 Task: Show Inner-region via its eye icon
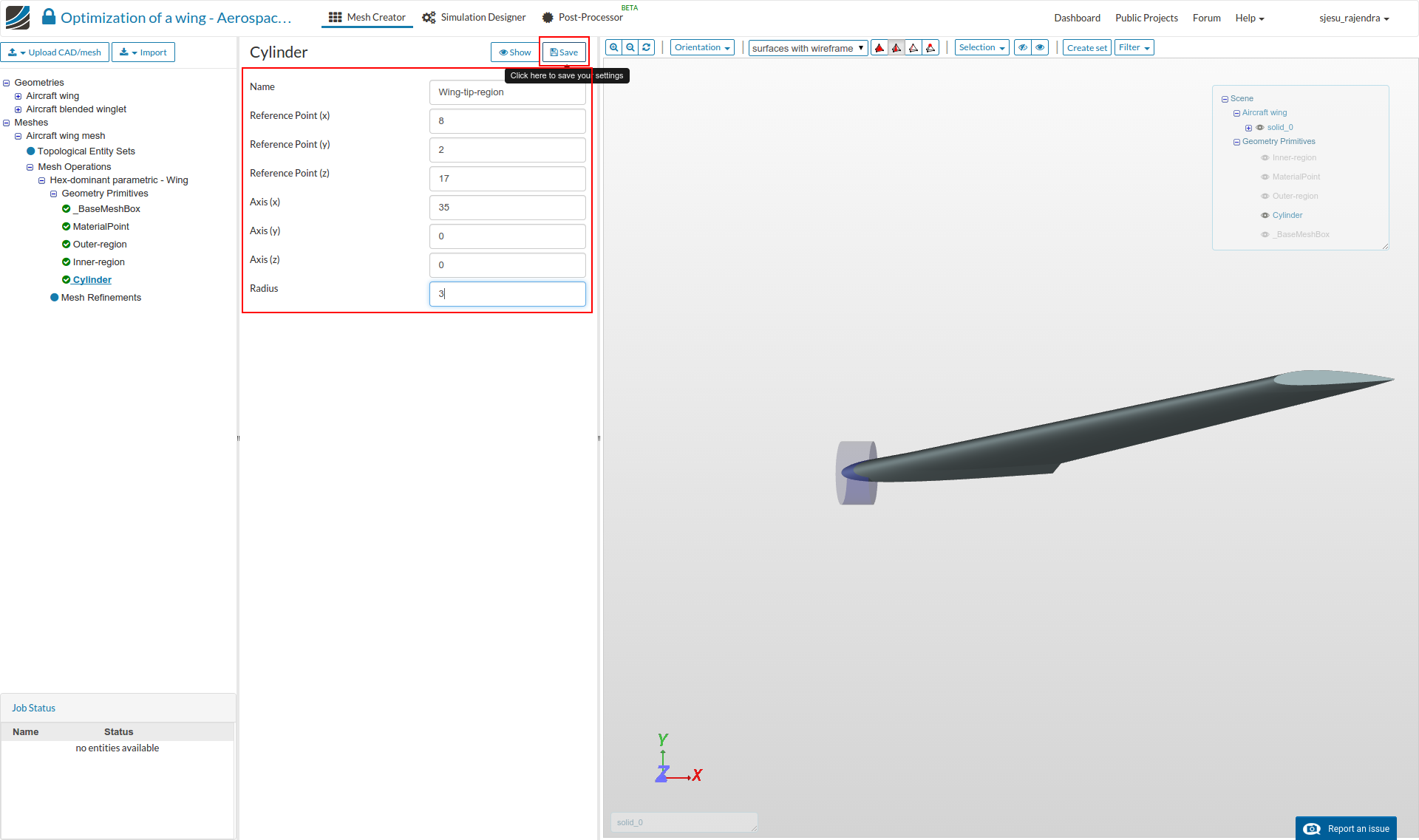(x=1265, y=158)
